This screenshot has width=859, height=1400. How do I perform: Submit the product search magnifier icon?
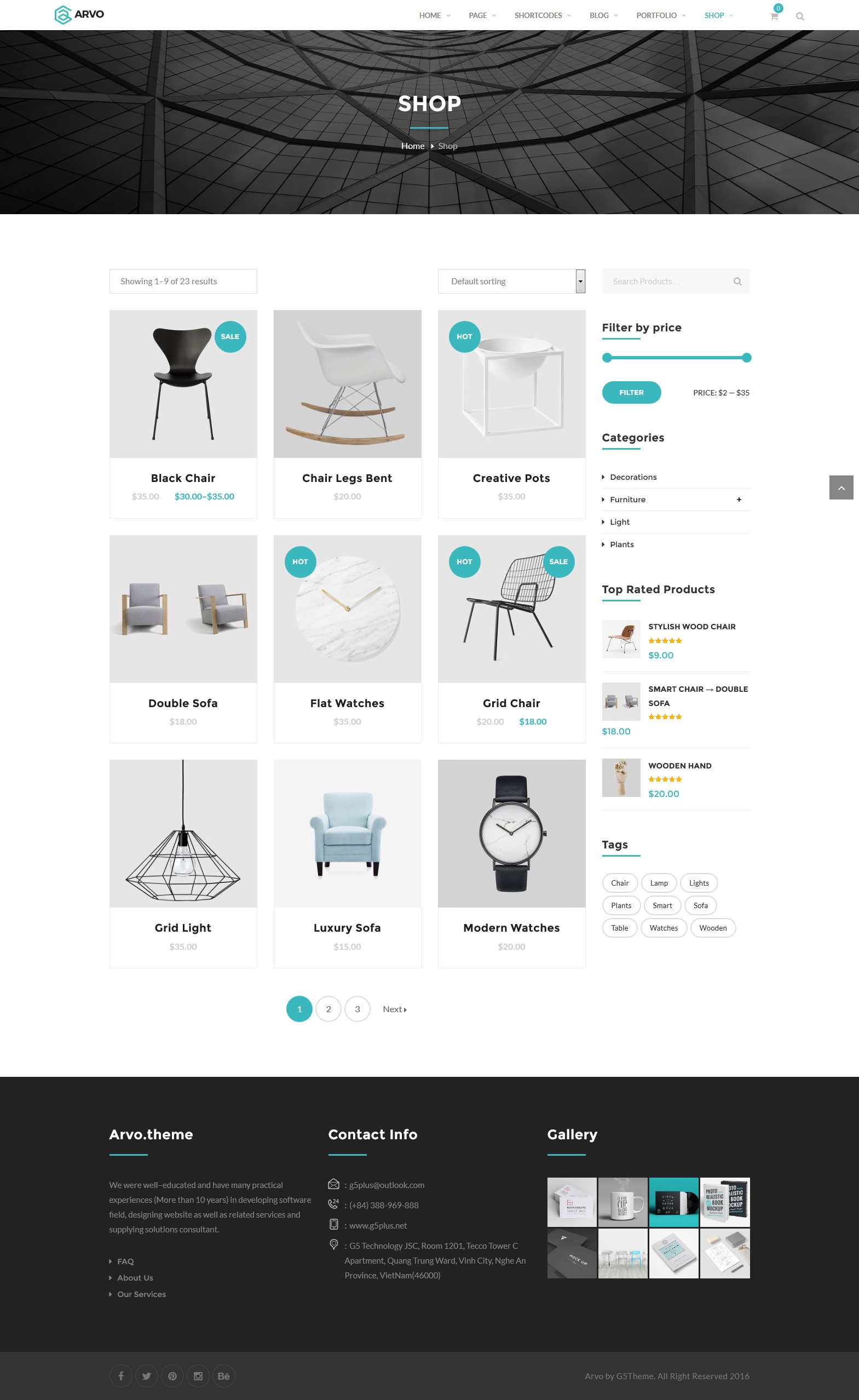(737, 282)
